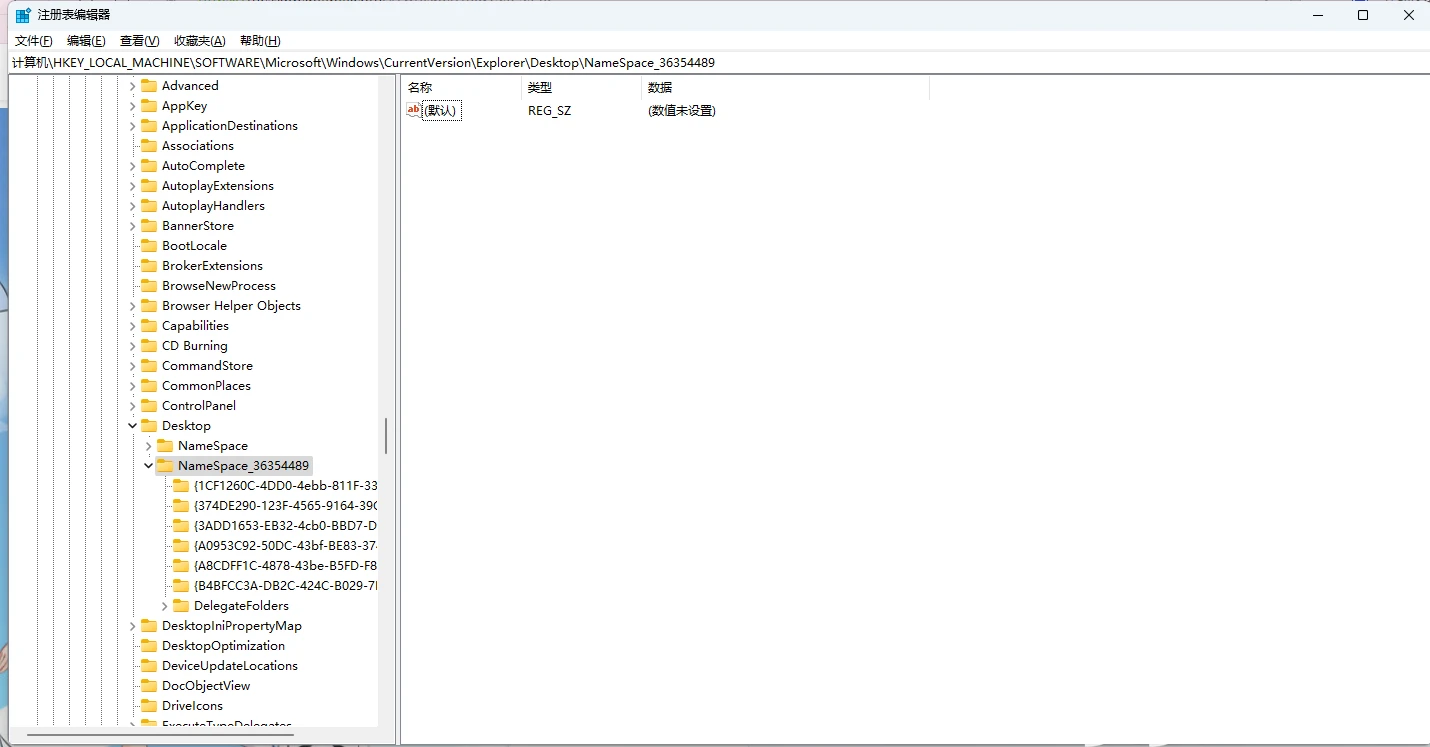Open the 文件(F) menu
The image size is (1430, 747).
(x=34, y=41)
